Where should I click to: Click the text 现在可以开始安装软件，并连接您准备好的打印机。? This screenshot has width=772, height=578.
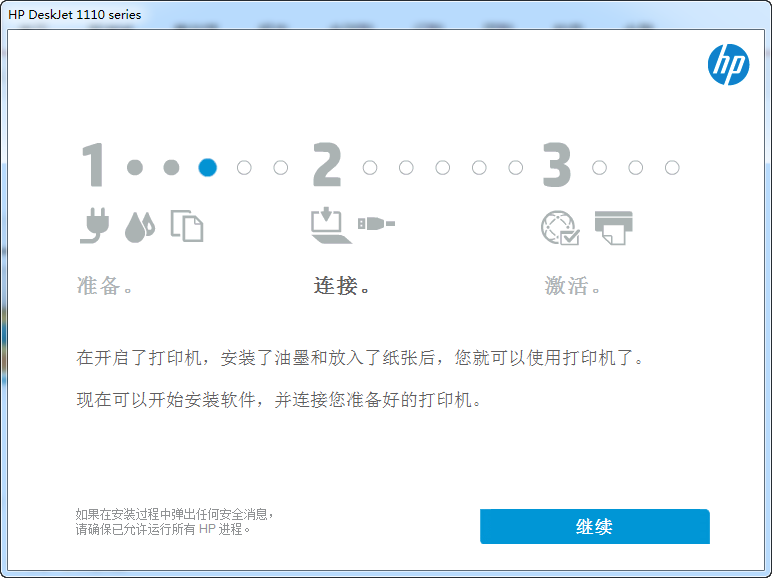click(x=279, y=400)
